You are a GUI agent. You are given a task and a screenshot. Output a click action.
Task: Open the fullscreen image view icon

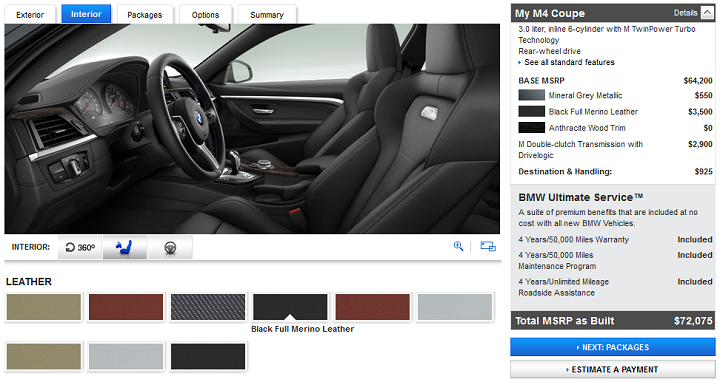click(488, 247)
